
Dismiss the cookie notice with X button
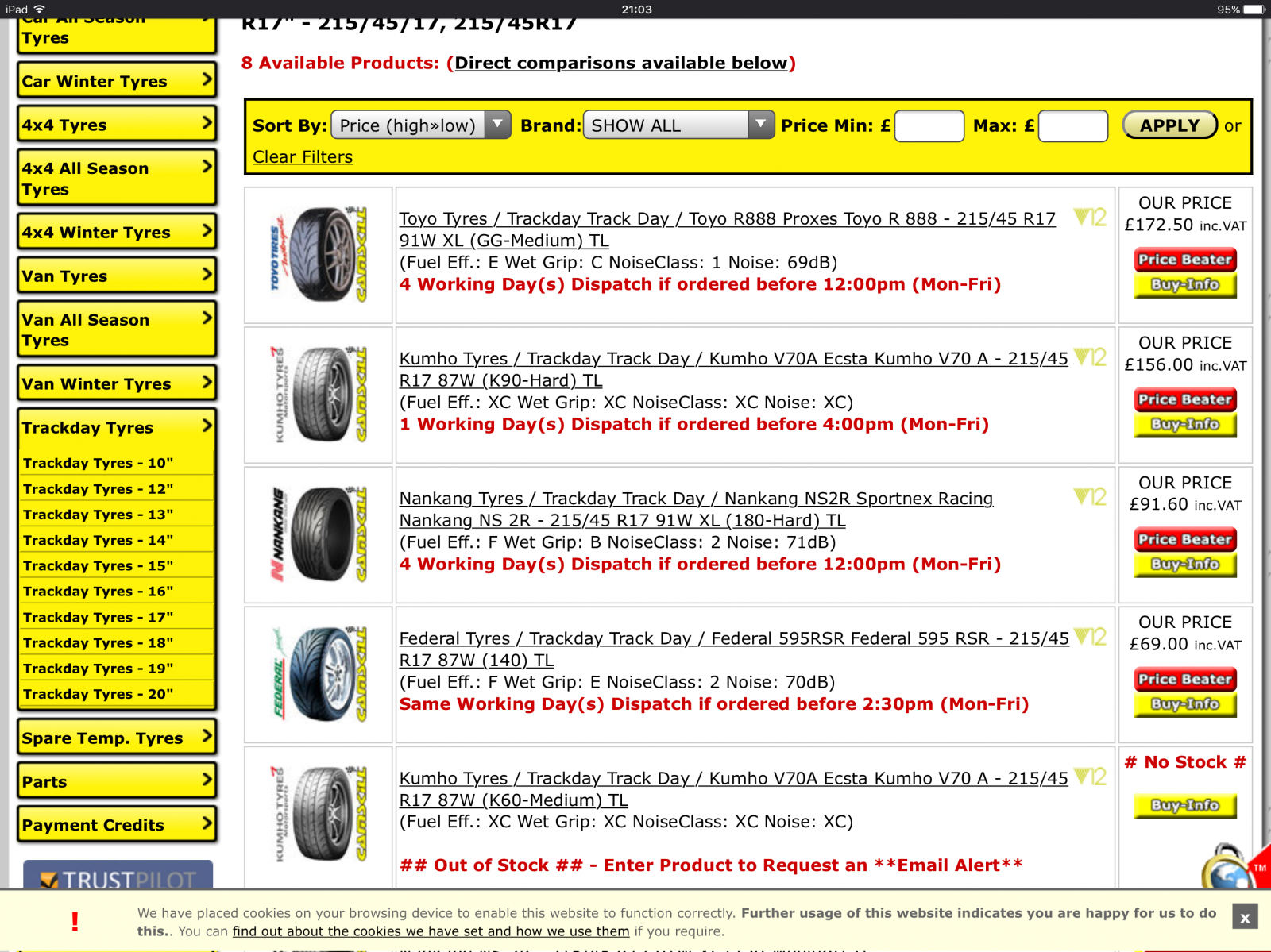point(1244,917)
